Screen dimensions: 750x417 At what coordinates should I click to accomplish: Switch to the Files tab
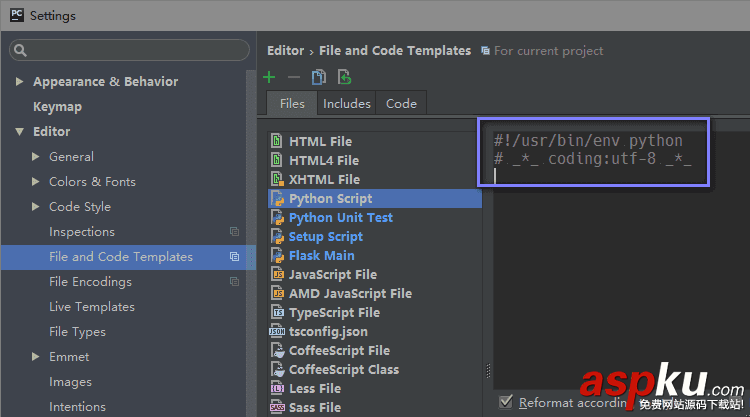292,103
